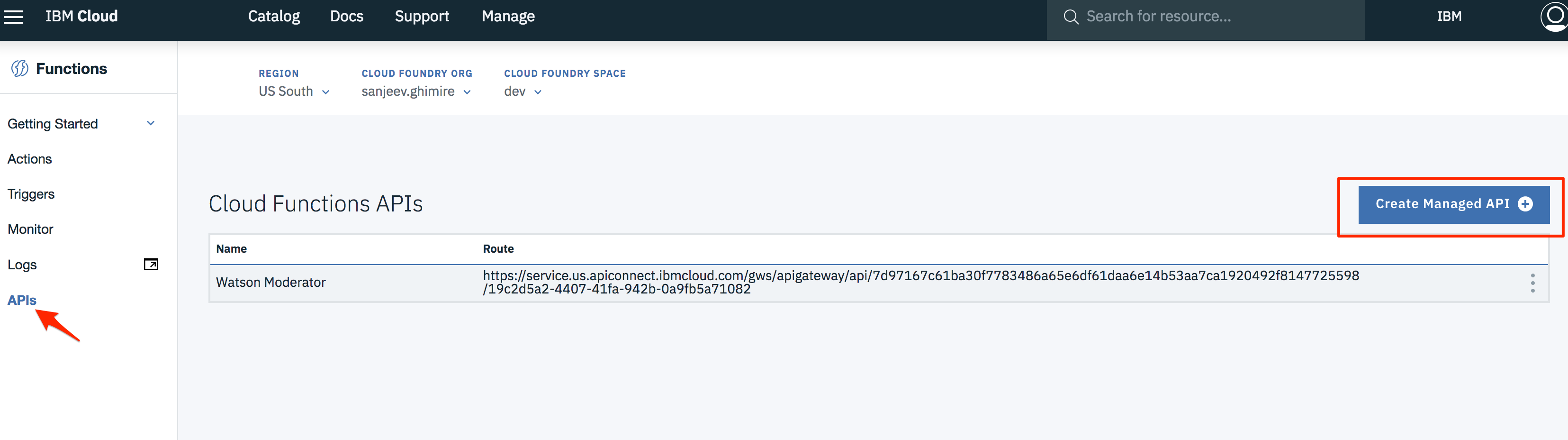Open the Cloud Foundry Space dev dropdown
This screenshot has height=440, width=1568.
(x=523, y=92)
